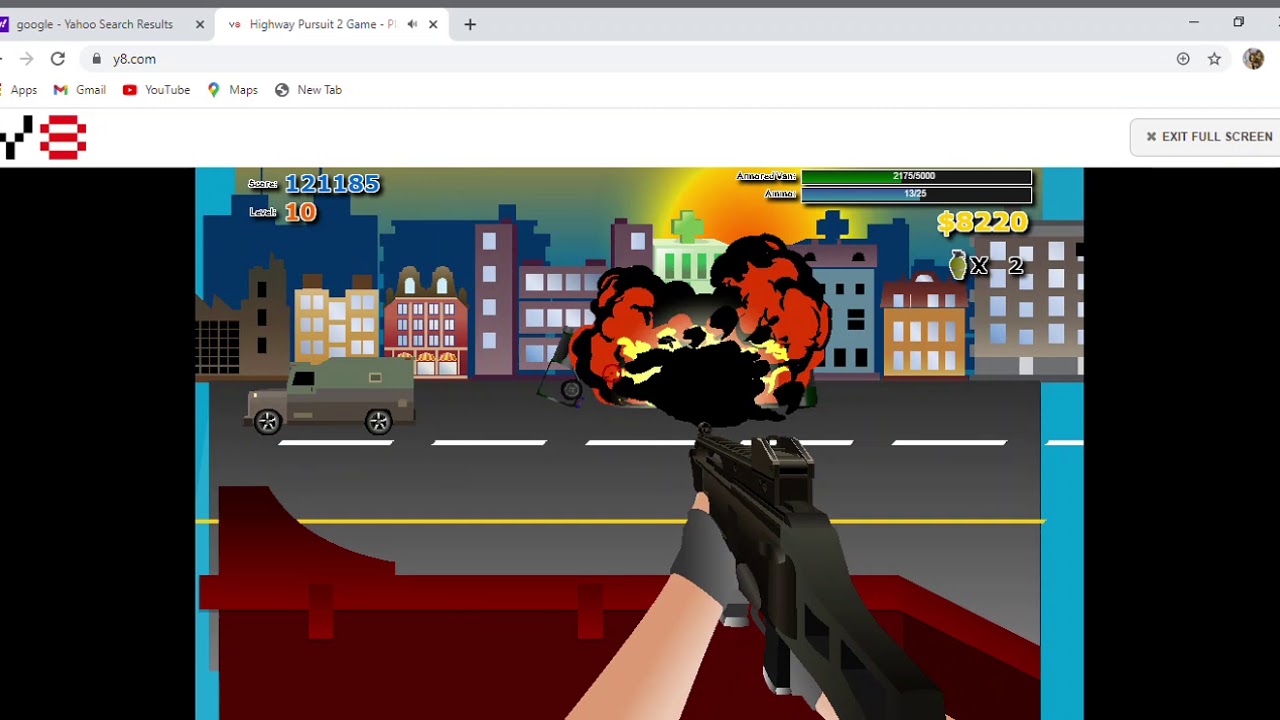Screen dimensions: 1280x720
Task: Click the Armored Van health bar
Action: (916, 176)
